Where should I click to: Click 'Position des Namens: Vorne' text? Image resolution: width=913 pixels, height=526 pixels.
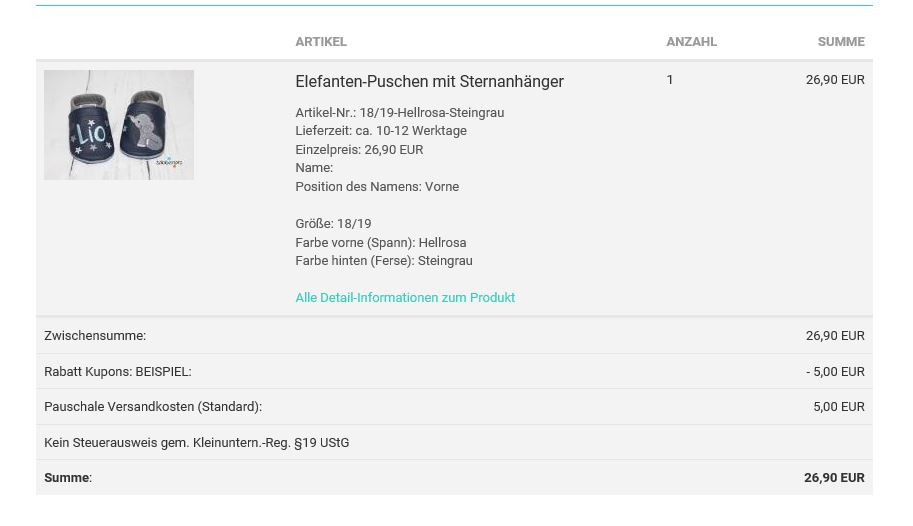pos(377,187)
